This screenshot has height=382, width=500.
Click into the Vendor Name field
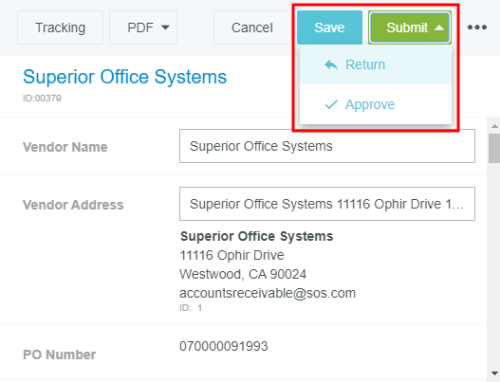327,146
